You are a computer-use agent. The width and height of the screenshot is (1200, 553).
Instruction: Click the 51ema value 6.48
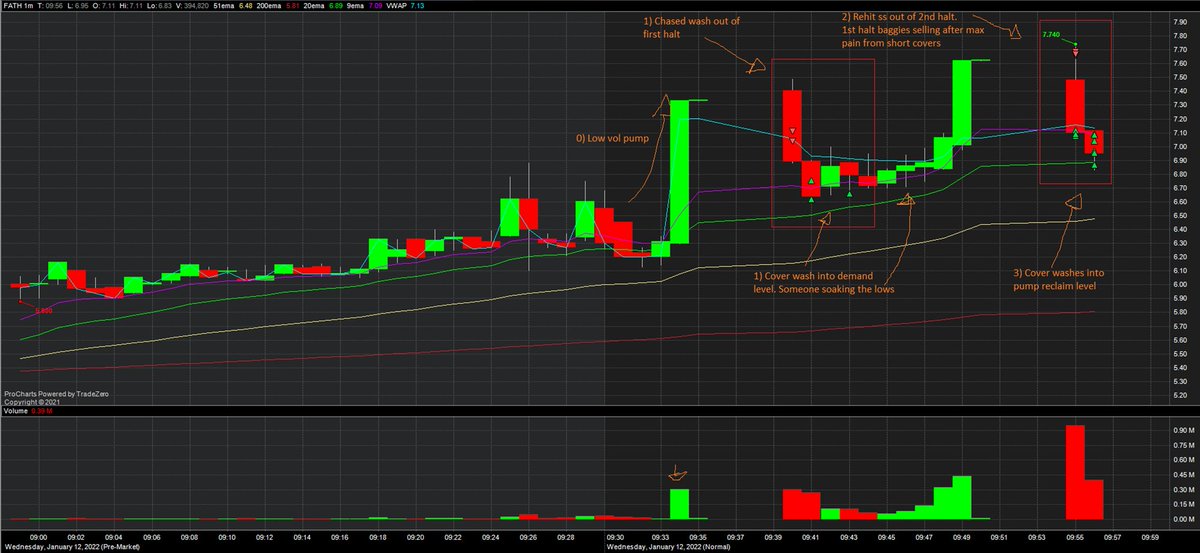pyautogui.click(x=246, y=6)
